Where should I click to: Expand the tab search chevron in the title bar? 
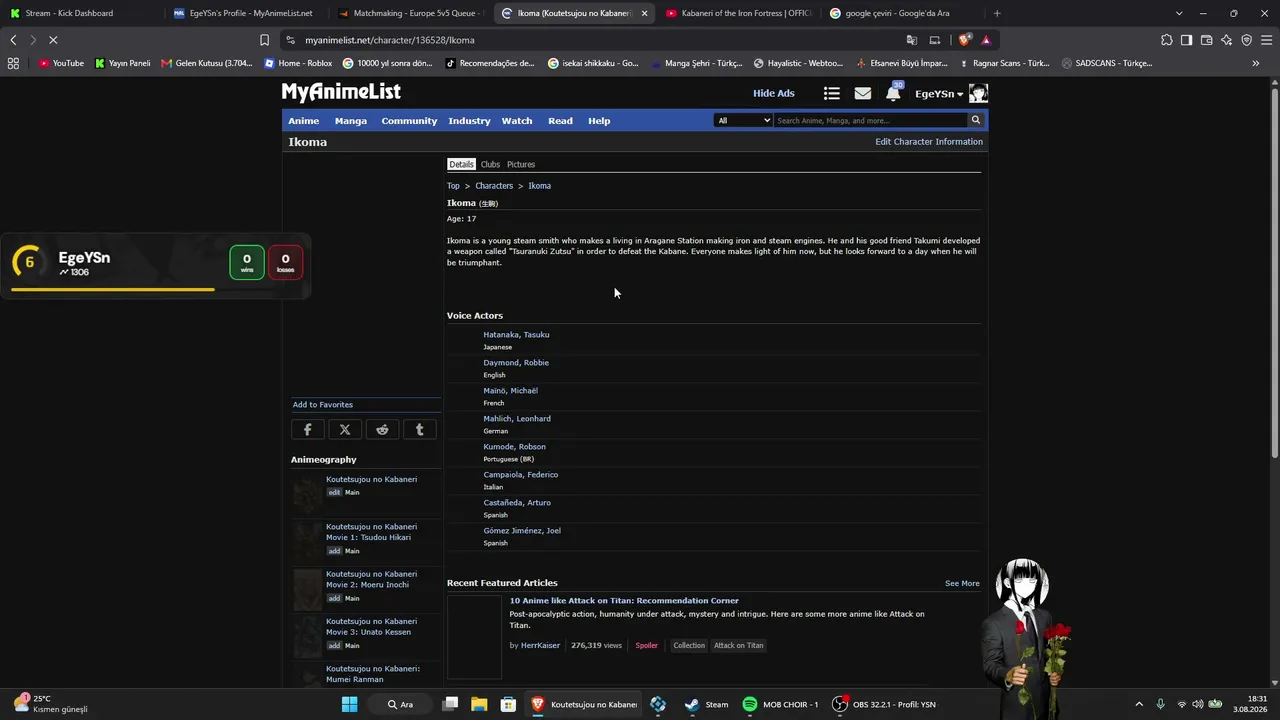[x=1179, y=13]
